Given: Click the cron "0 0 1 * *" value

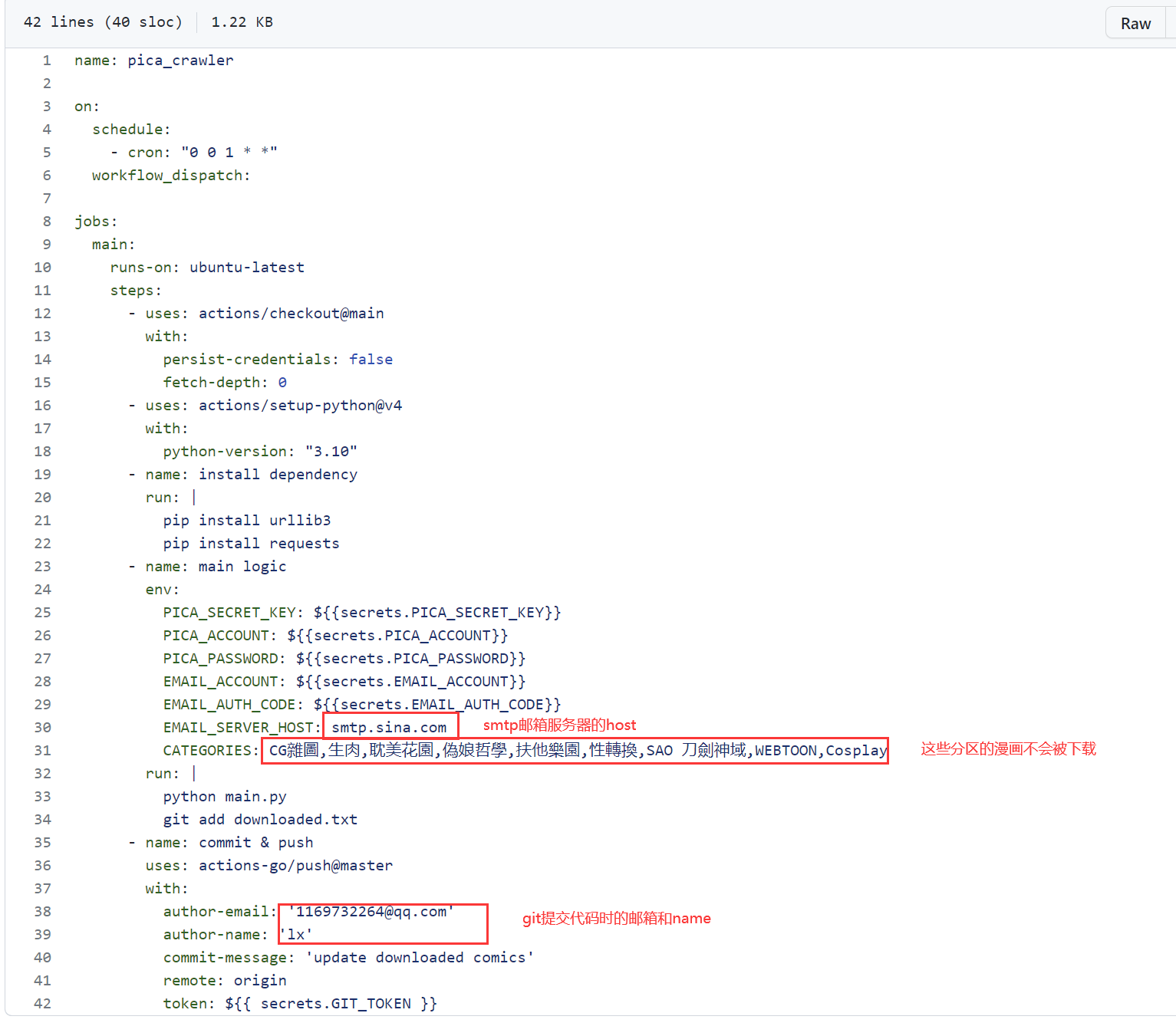Looking at the screenshot, I should click(229, 153).
